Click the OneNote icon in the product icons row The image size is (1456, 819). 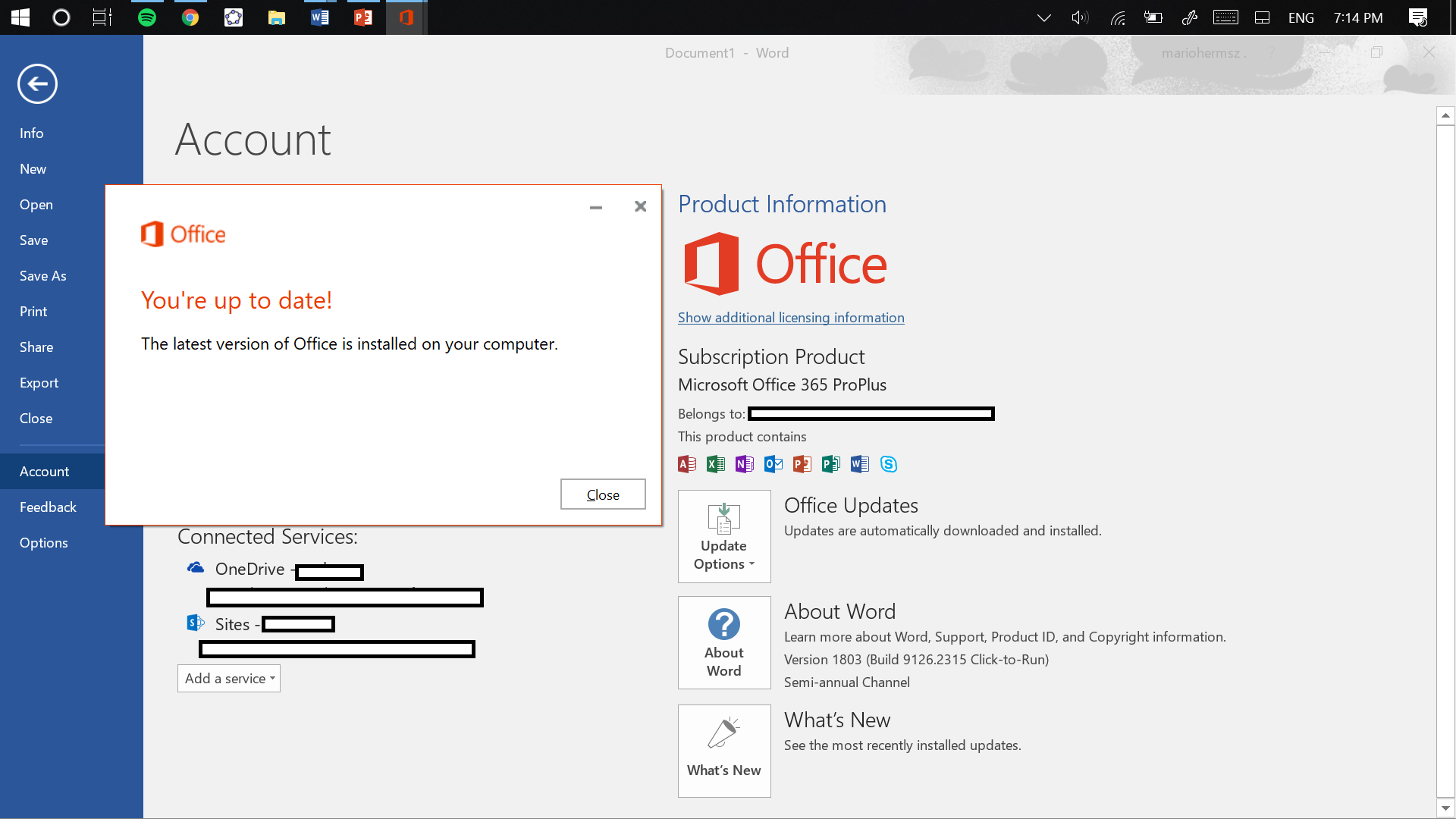(744, 464)
